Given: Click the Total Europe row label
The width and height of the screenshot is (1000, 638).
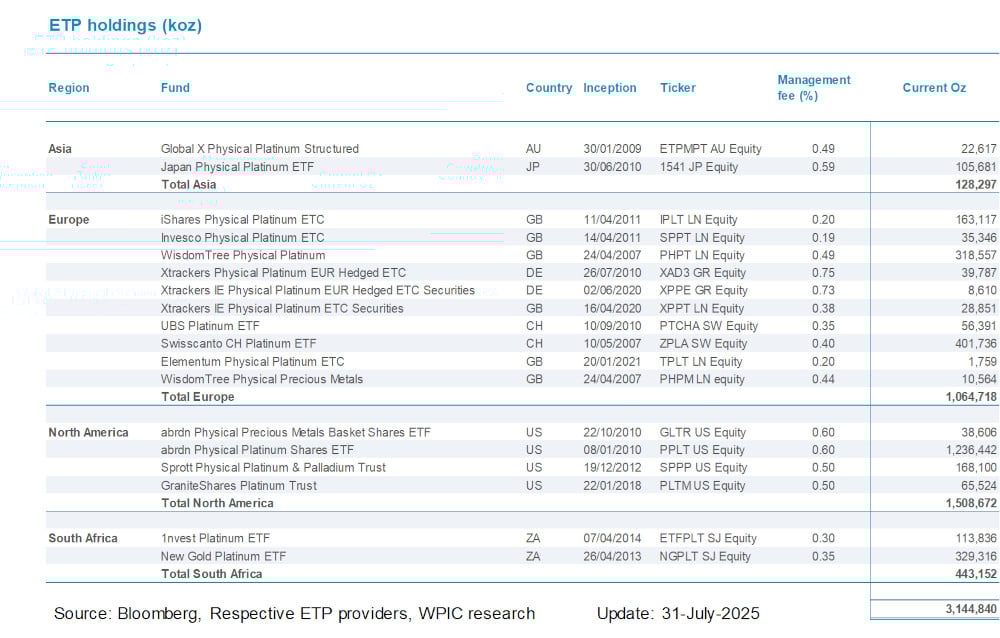Looking at the screenshot, I should [198, 397].
